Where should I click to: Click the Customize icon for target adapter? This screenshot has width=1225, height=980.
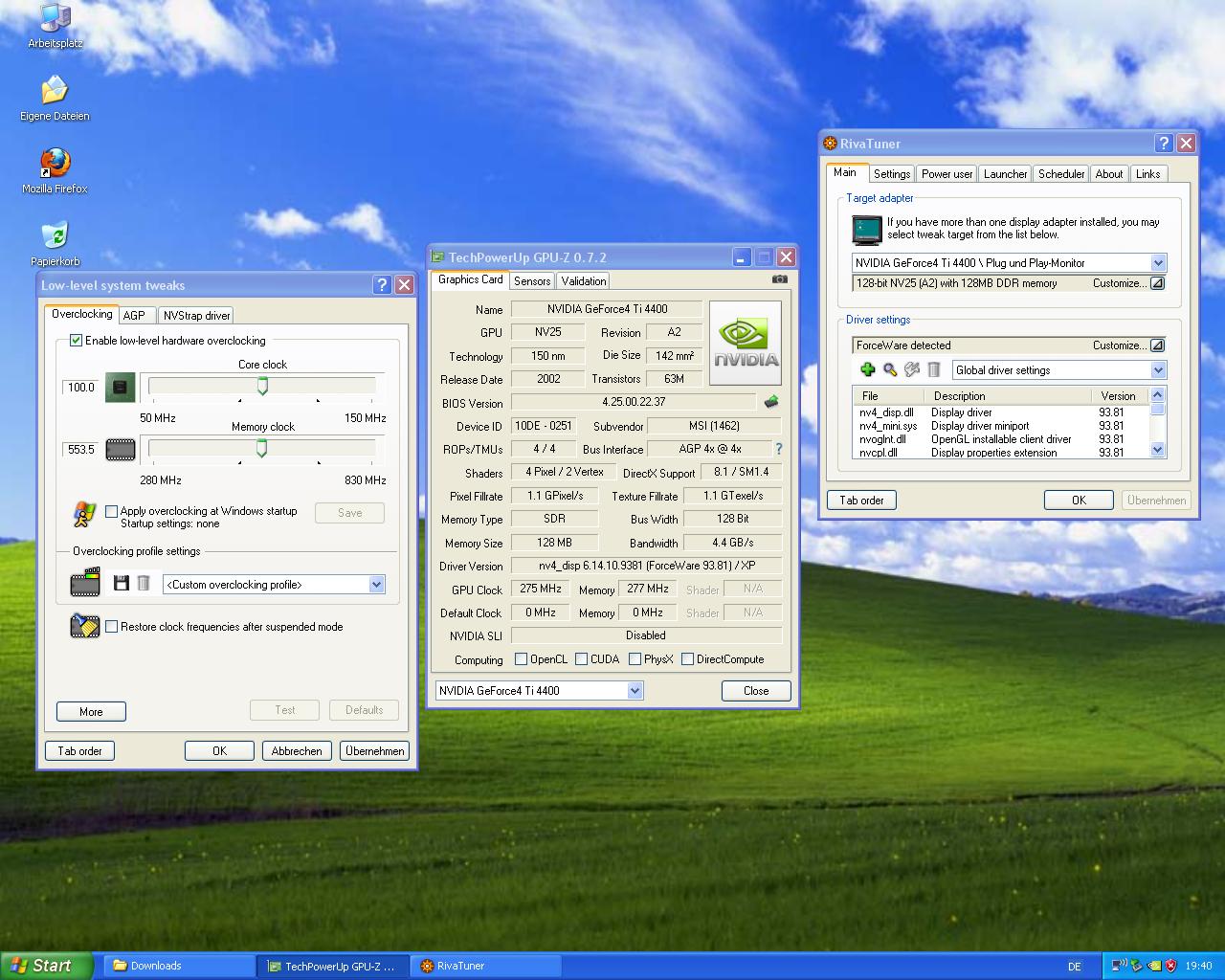tap(1157, 283)
